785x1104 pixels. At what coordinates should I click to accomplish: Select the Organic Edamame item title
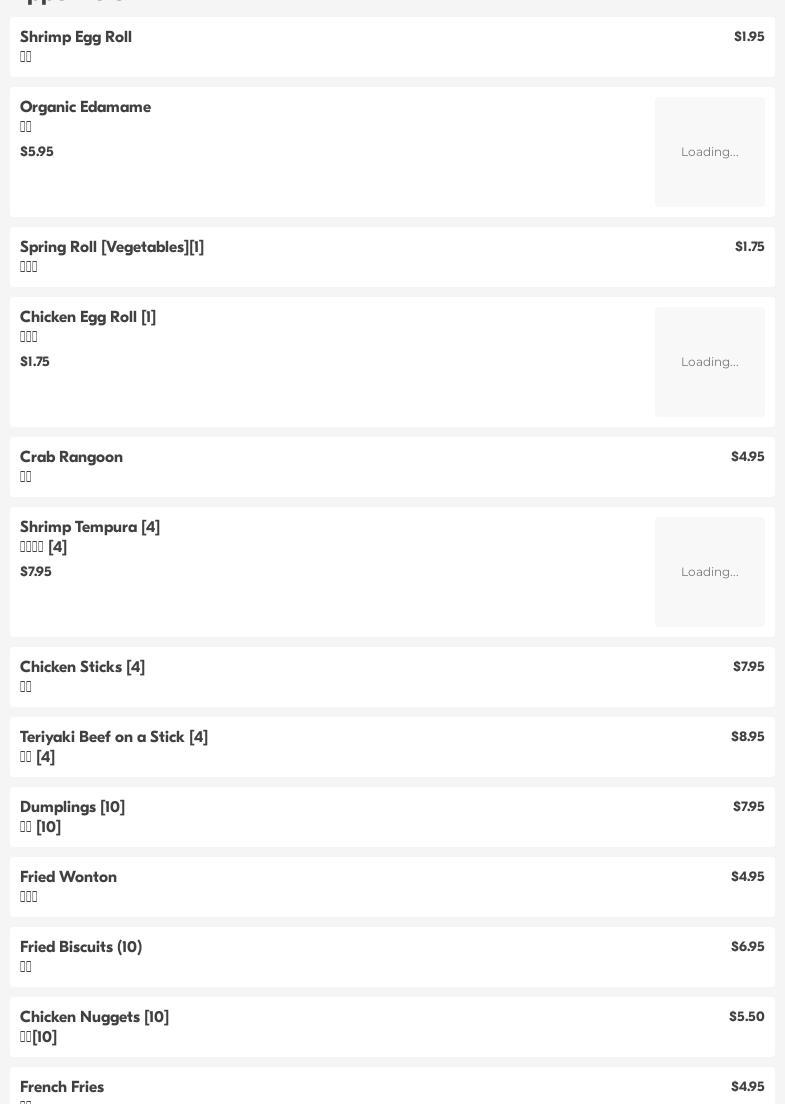point(86,107)
